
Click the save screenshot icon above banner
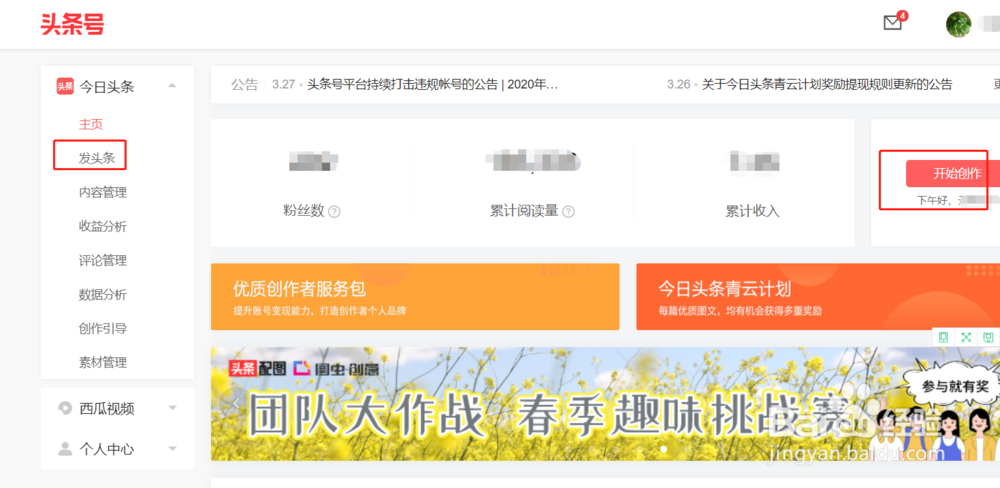[989, 337]
